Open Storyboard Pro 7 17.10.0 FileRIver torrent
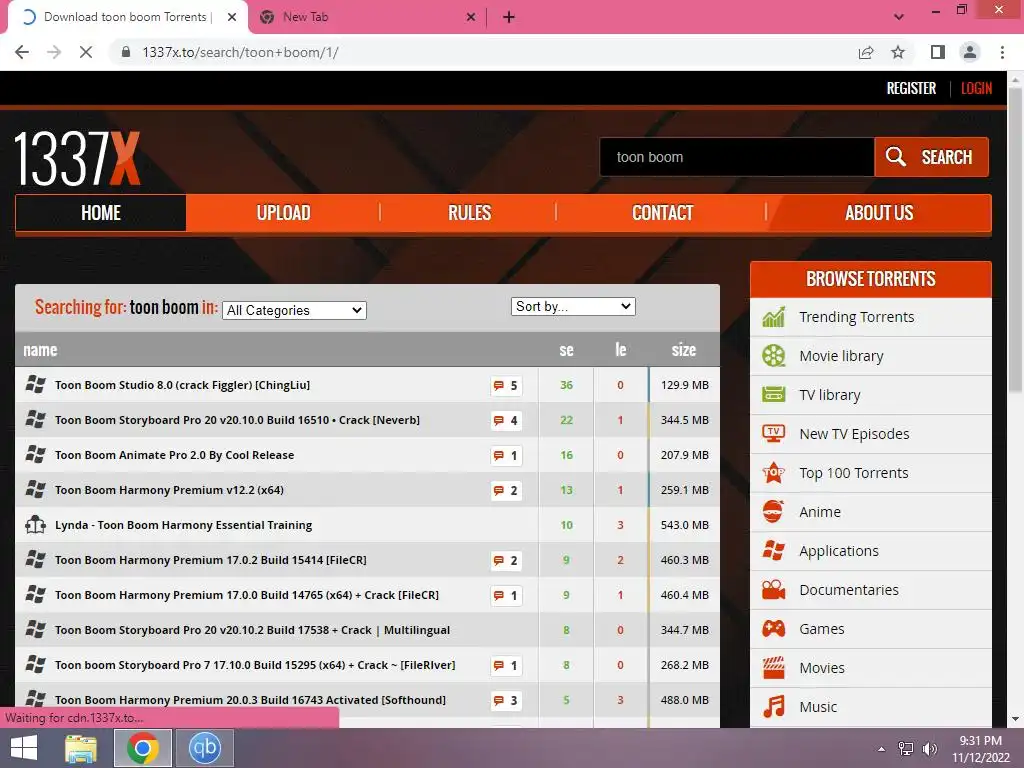Image resolution: width=1024 pixels, height=768 pixels. (x=255, y=665)
